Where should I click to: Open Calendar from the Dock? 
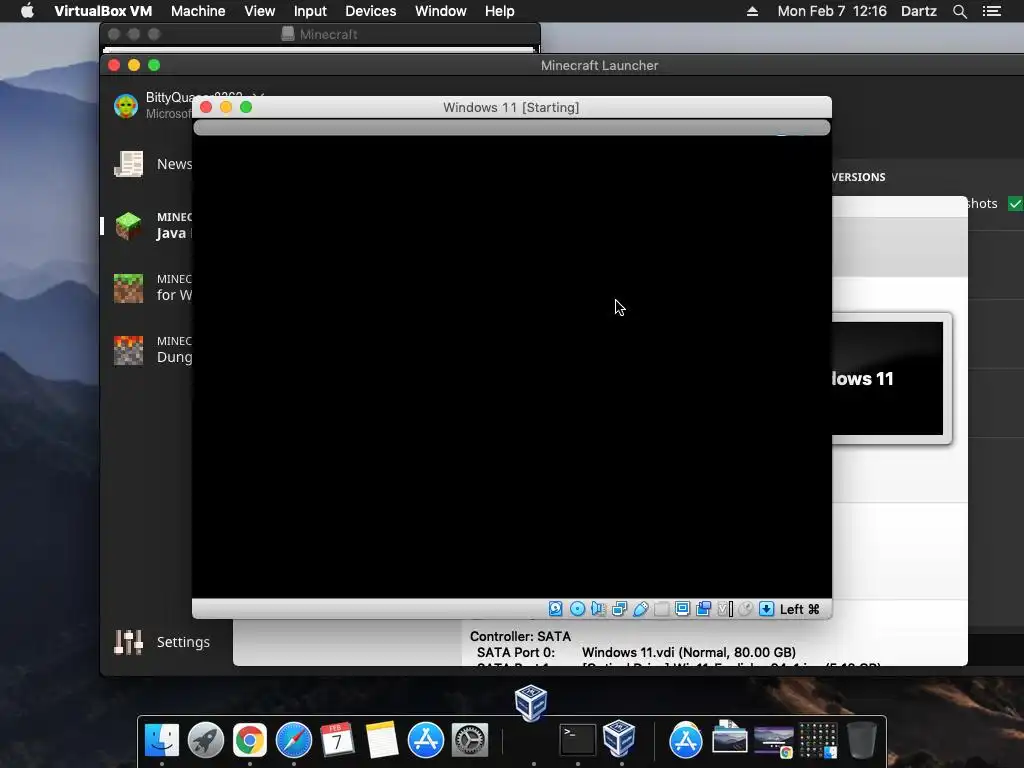click(x=338, y=740)
